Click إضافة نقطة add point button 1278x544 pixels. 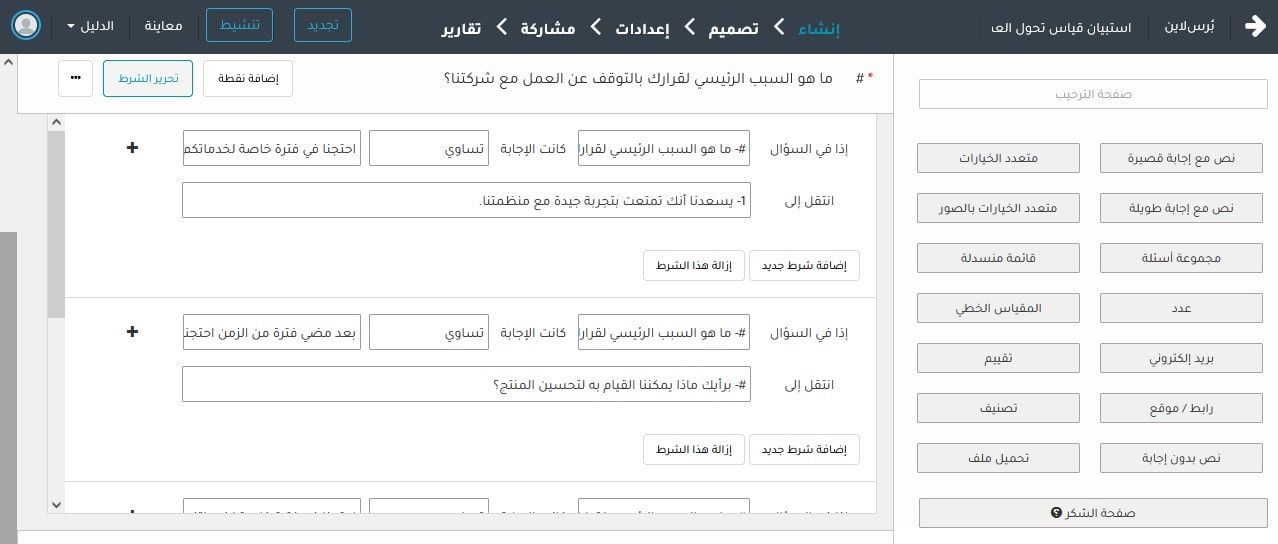point(248,78)
